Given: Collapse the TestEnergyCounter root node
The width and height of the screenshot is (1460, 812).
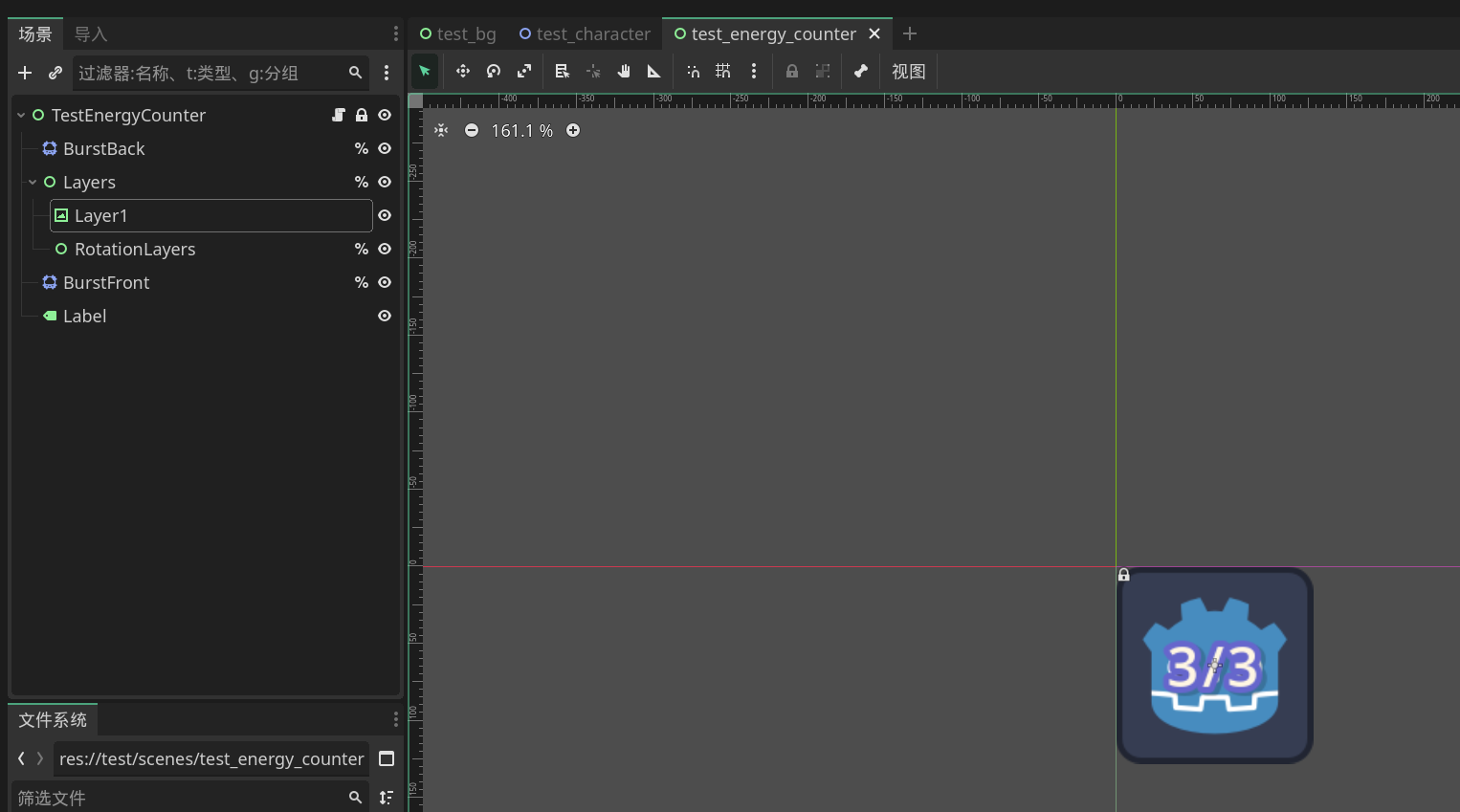Looking at the screenshot, I should tap(21, 116).
